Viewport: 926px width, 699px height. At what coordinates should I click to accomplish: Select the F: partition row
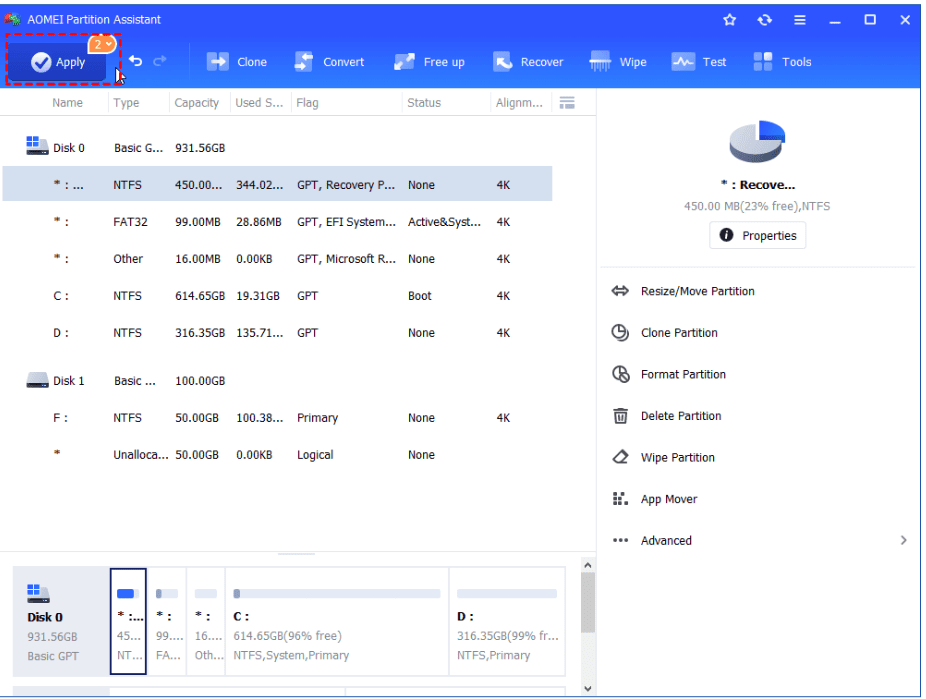coord(277,418)
